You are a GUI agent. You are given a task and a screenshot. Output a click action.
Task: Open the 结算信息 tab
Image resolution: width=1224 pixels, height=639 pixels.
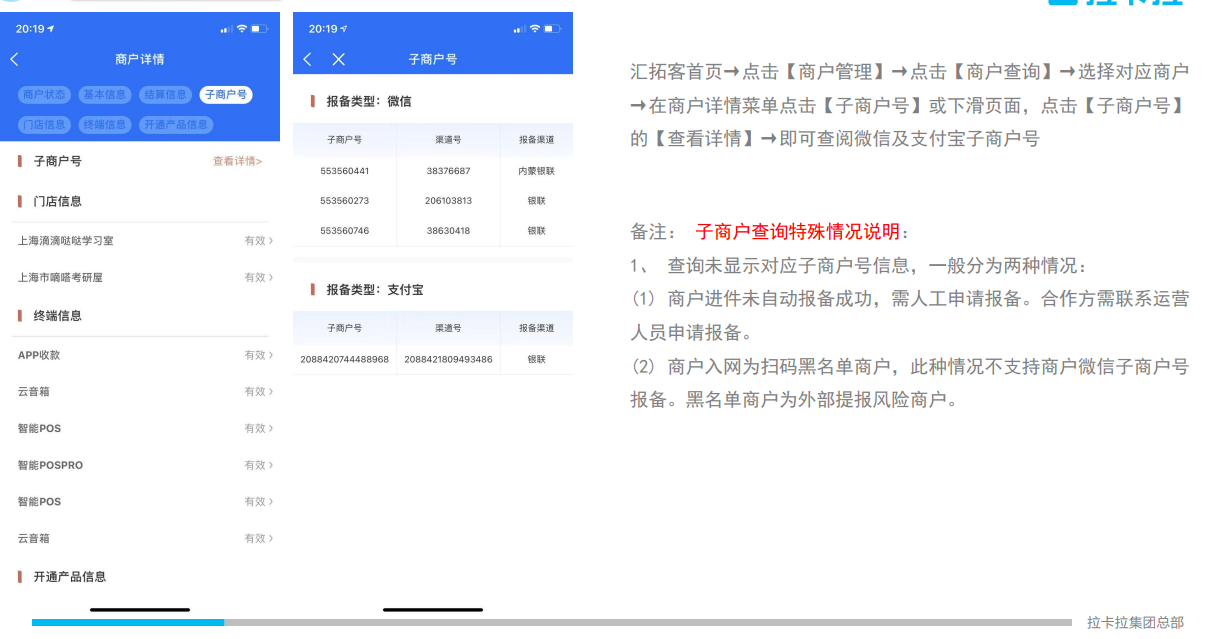tap(165, 95)
